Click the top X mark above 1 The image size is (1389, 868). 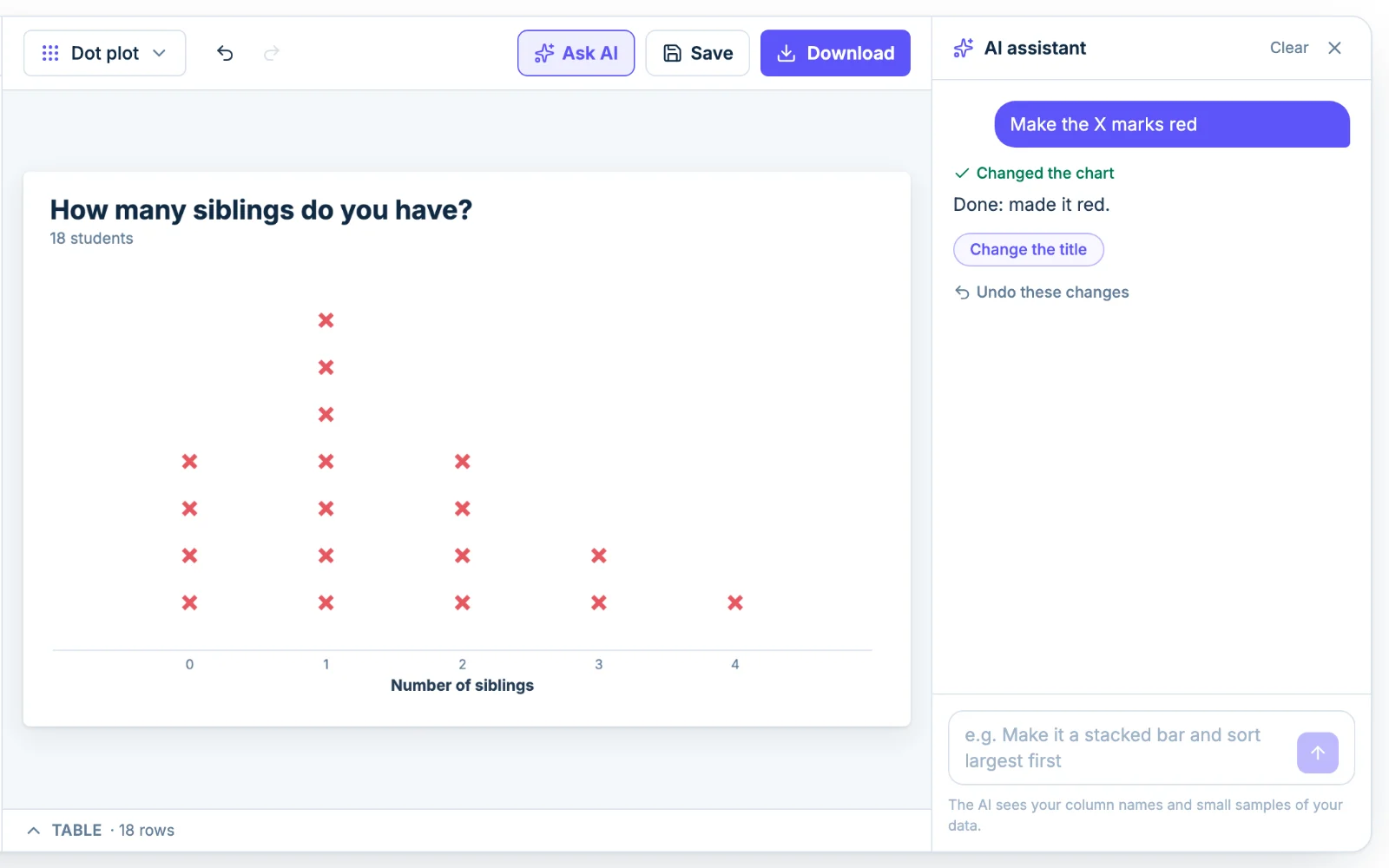[326, 320]
